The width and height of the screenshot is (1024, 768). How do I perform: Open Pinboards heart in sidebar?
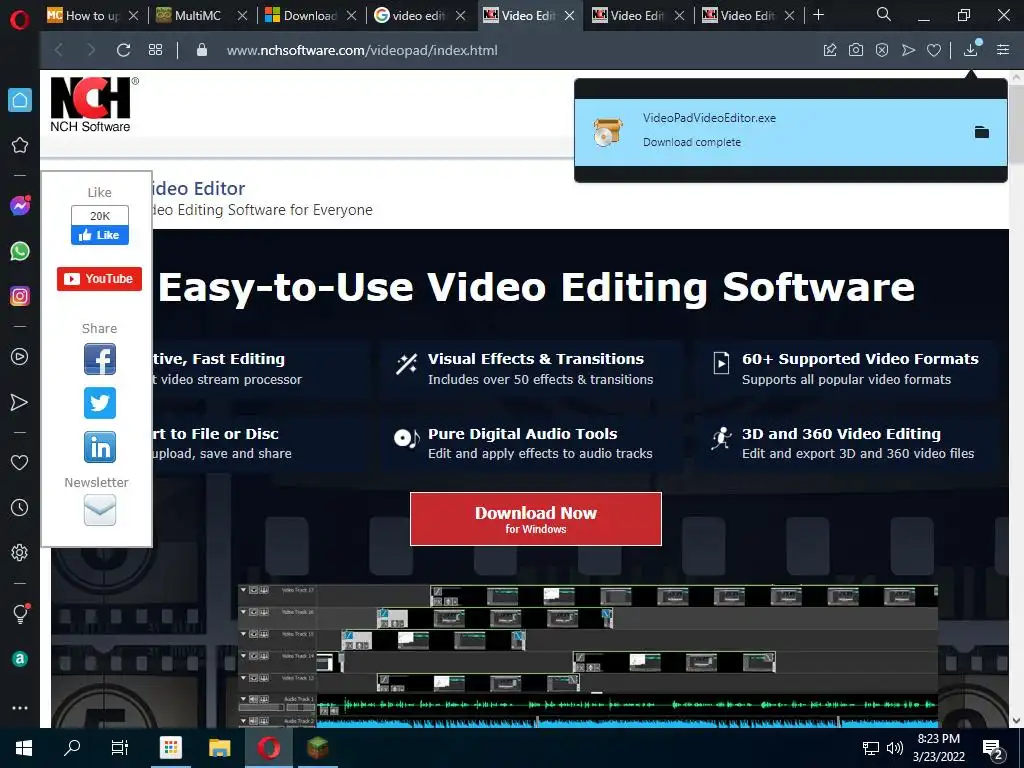(x=20, y=462)
